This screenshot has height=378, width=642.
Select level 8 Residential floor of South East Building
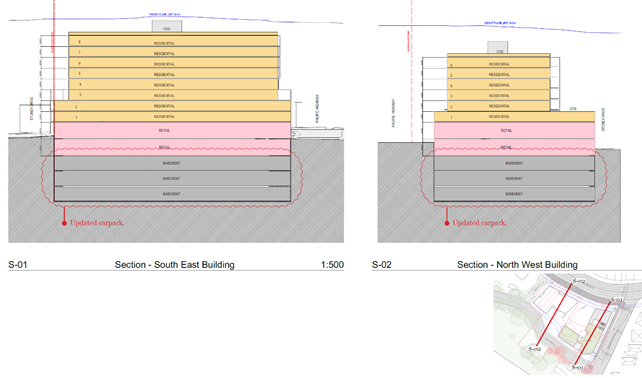[173, 41]
